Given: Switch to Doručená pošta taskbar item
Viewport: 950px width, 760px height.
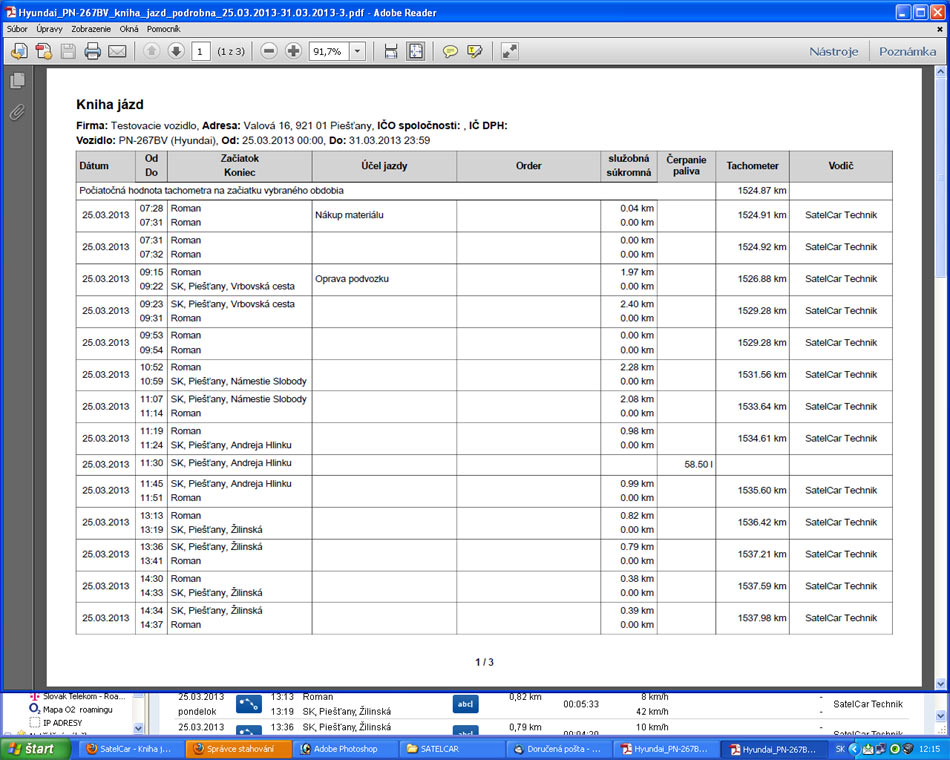Looking at the screenshot, I should point(558,749).
